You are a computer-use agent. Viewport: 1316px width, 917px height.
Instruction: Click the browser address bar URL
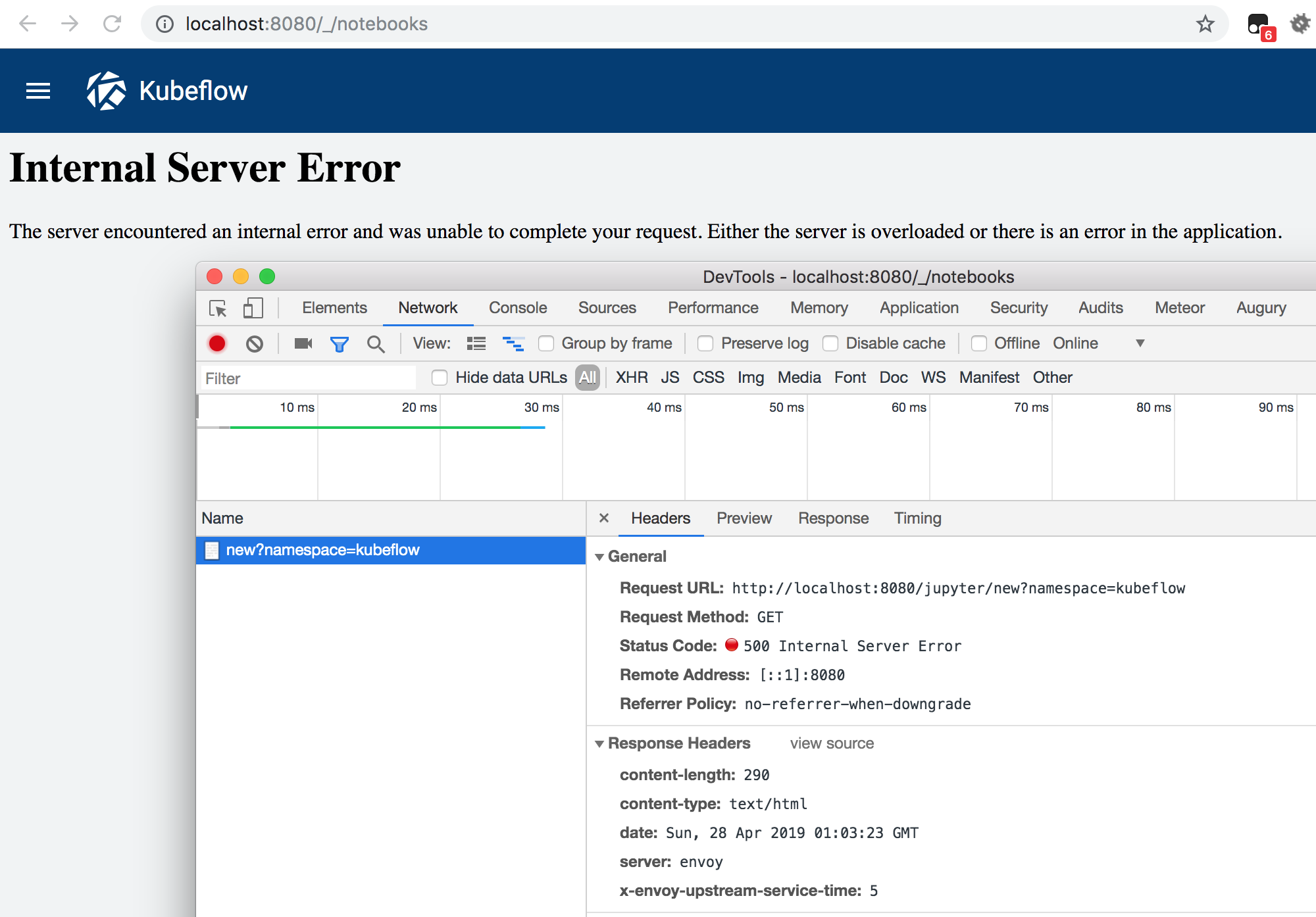tap(307, 24)
